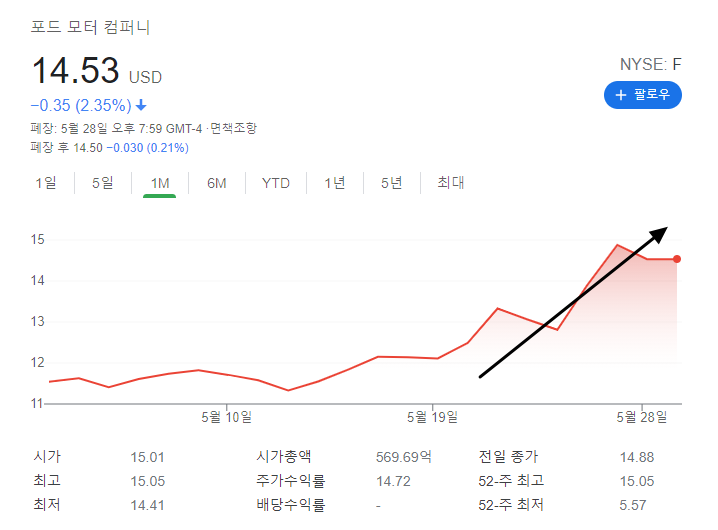
Task: Click the 시가 value 15.01
Action: 147,457
